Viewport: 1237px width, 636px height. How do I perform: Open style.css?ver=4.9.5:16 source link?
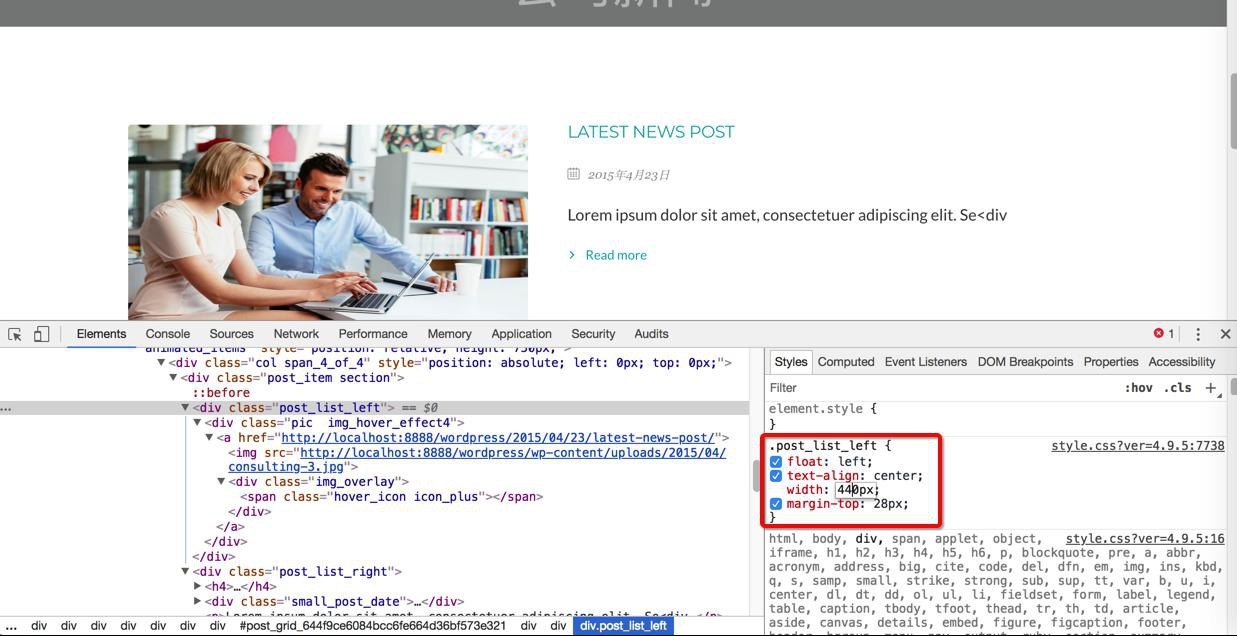tap(1145, 539)
